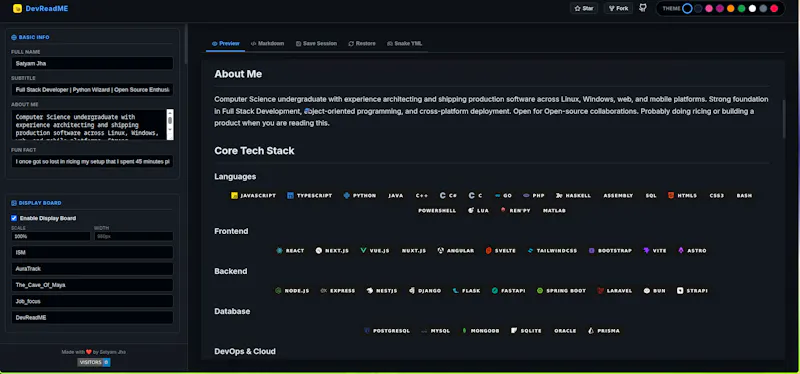Click the Vite badge

pyautogui.click(x=655, y=251)
